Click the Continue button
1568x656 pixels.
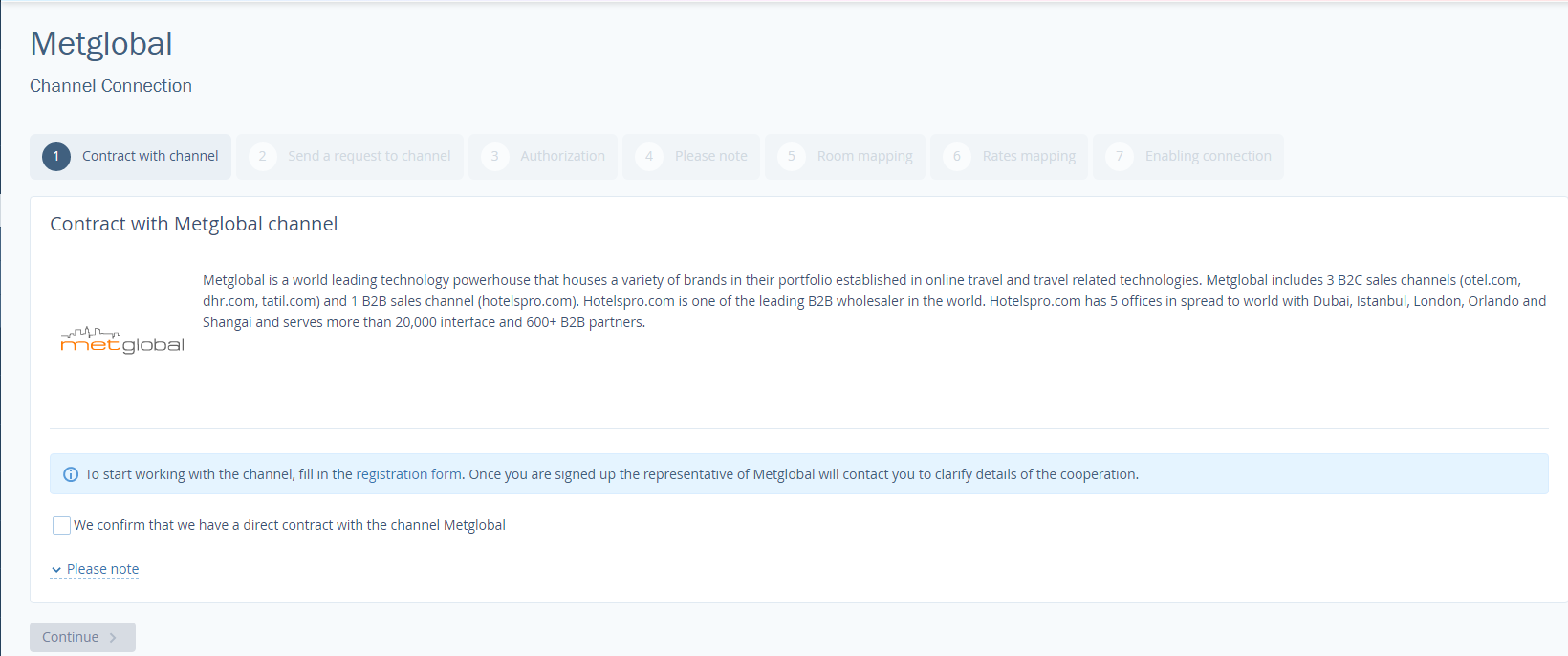click(82, 637)
